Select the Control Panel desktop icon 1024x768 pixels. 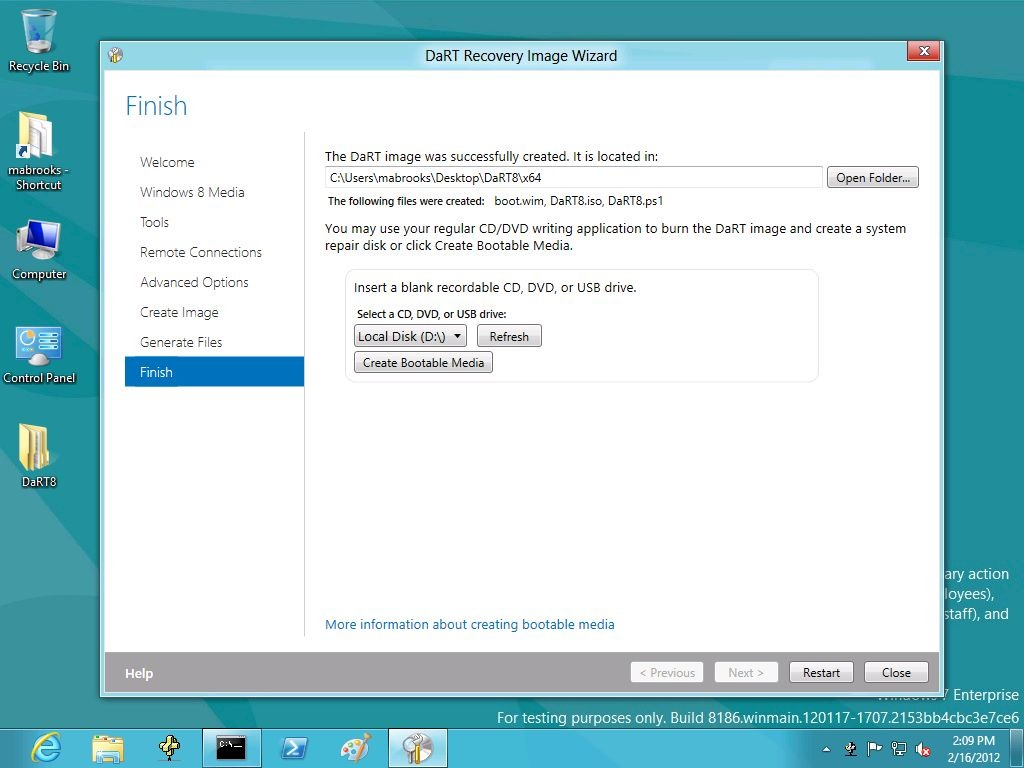[x=39, y=355]
